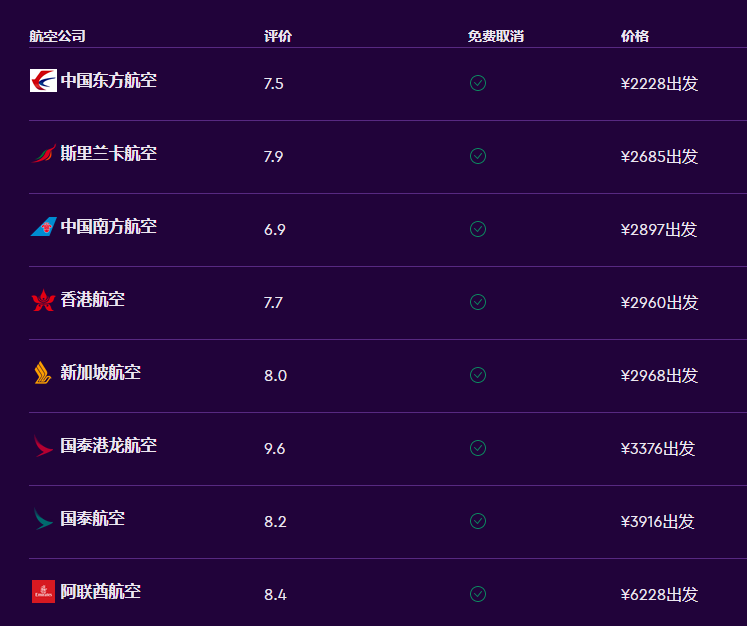747x626 pixels.
Task: Click free-cancellation checkmark for 斯里兰卡航空
Action: (478, 156)
